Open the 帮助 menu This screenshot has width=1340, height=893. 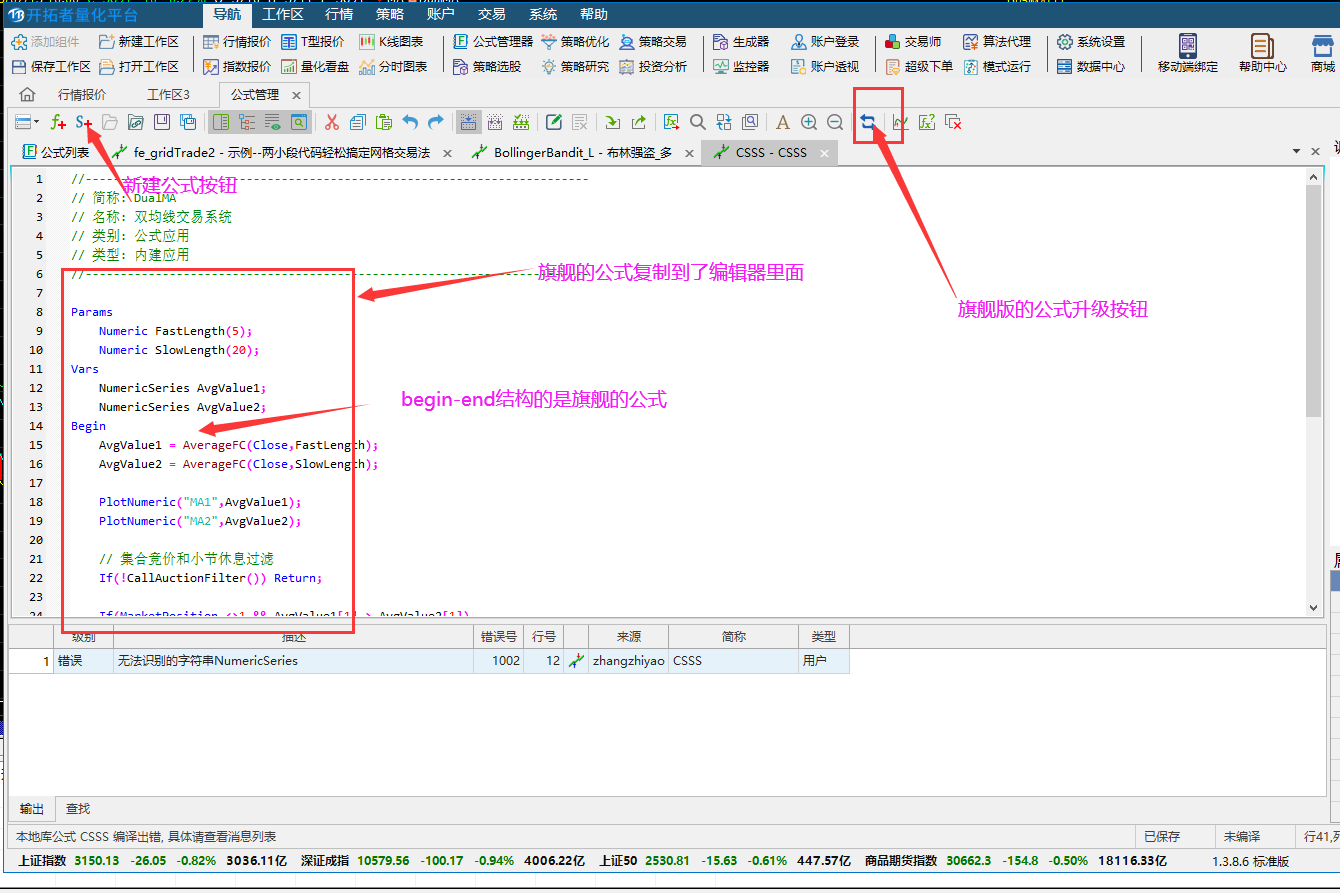pyautogui.click(x=594, y=14)
